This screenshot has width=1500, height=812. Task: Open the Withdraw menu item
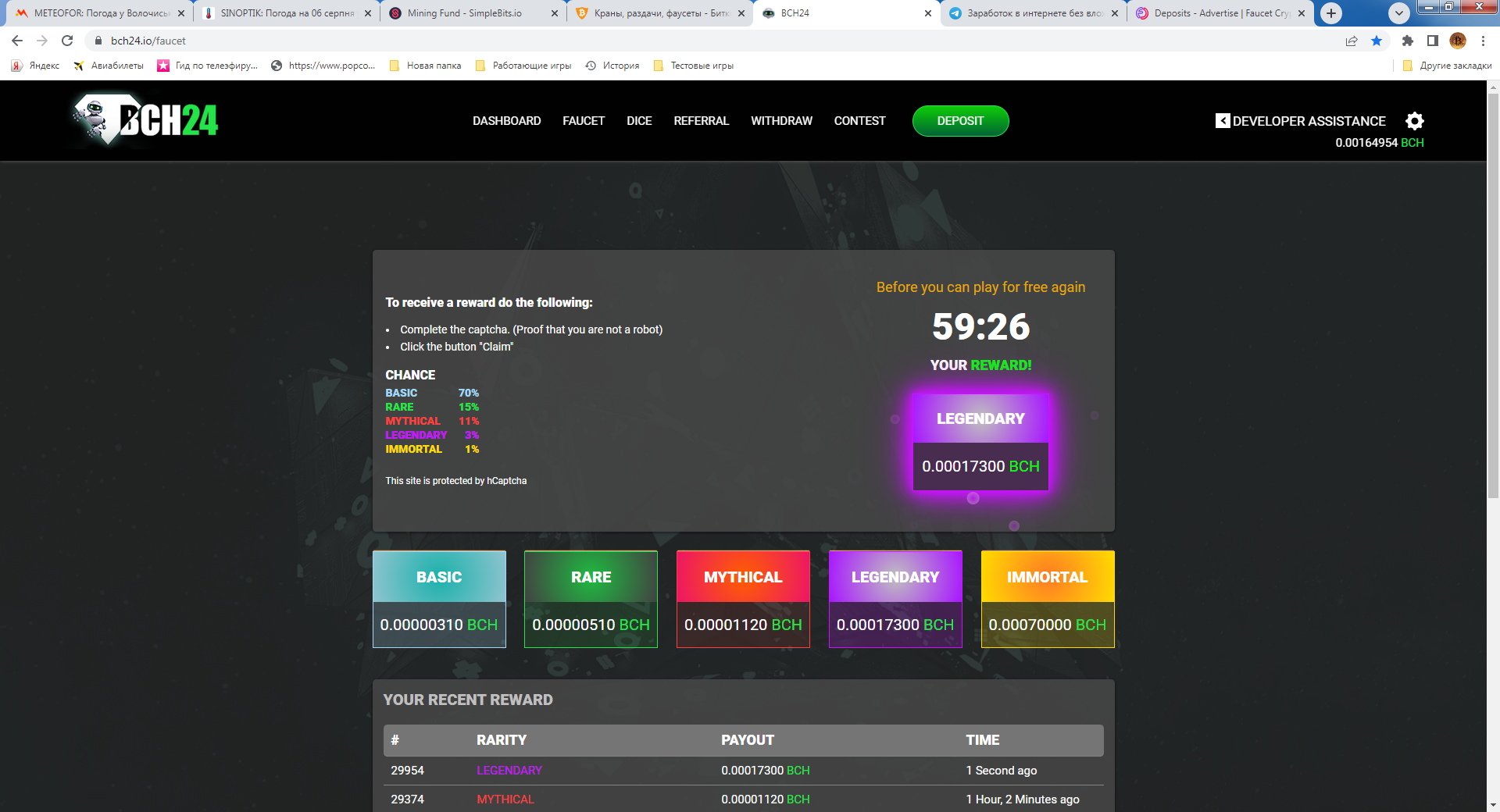click(x=781, y=121)
